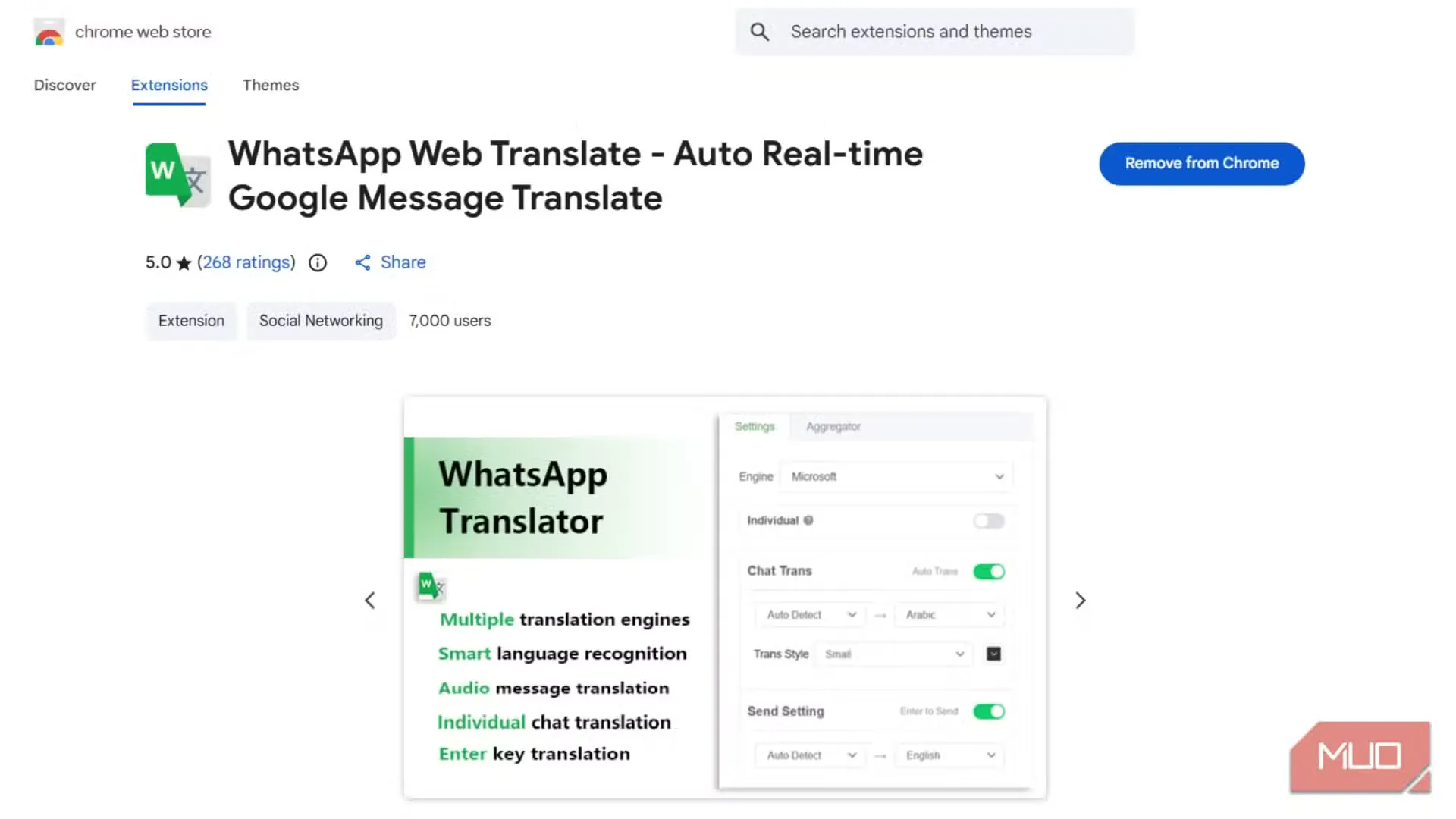This screenshot has height=819, width=1456.
Task: Open the 268 ratings link
Action: point(246,262)
